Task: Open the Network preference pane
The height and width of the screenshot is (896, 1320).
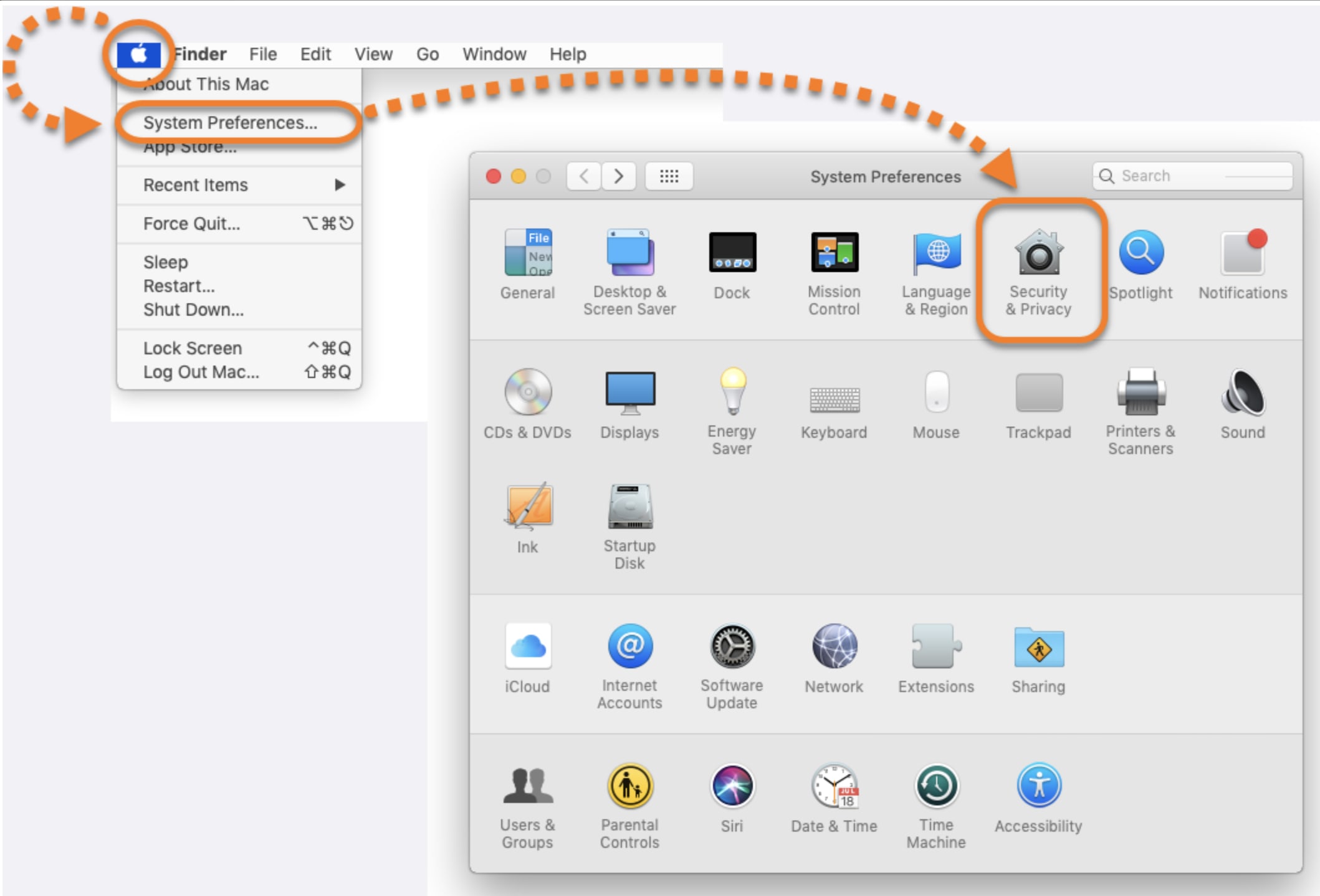Action: point(834,647)
